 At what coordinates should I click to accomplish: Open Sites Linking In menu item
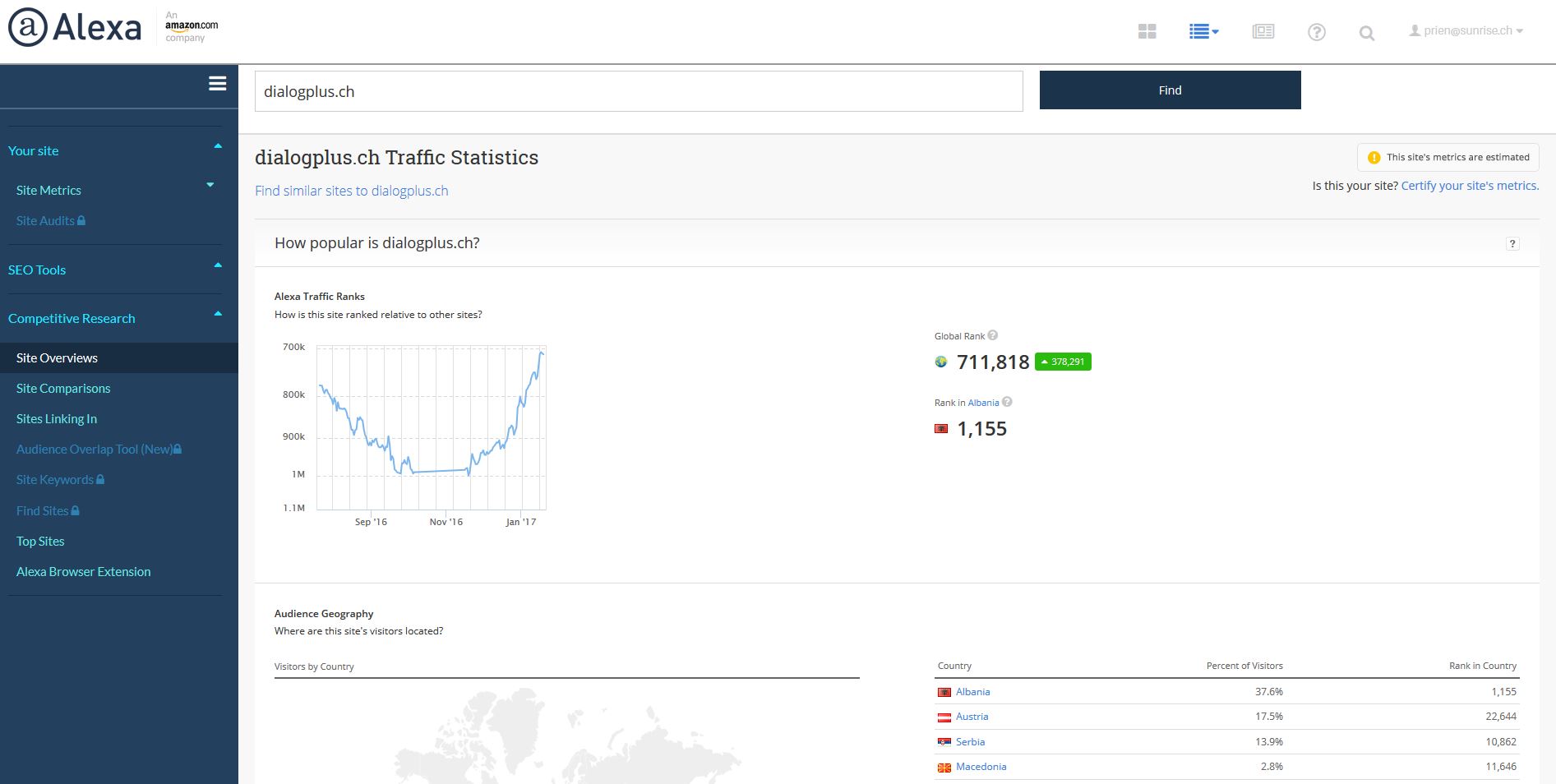(57, 418)
